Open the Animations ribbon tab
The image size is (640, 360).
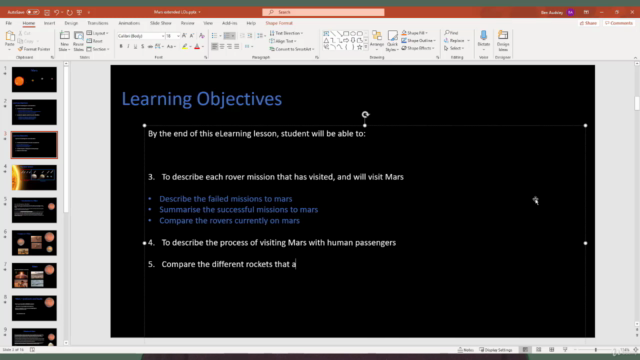[x=129, y=23]
